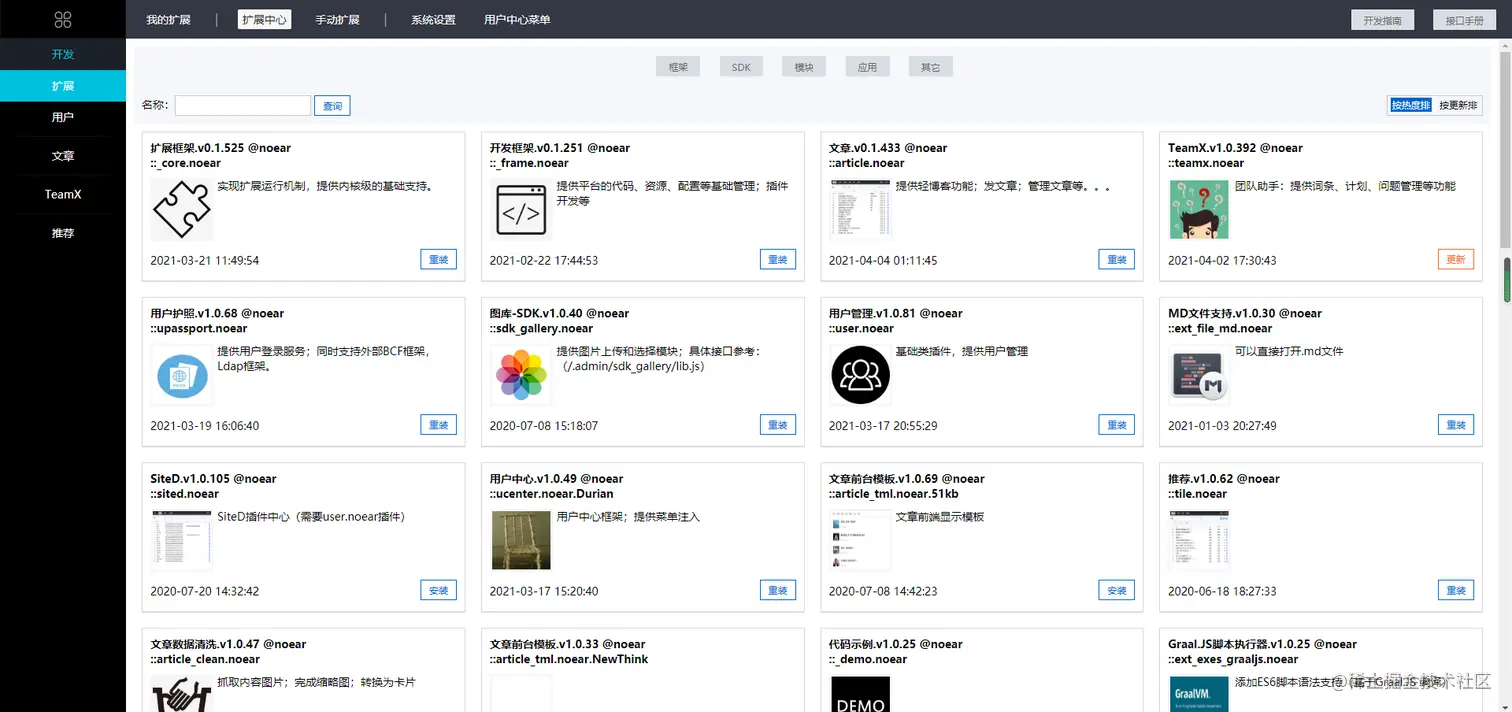The height and width of the screenshot is (712, 1512).
Task: Click the black DEMO icon of 代码示例
Action: click(859, 694)
